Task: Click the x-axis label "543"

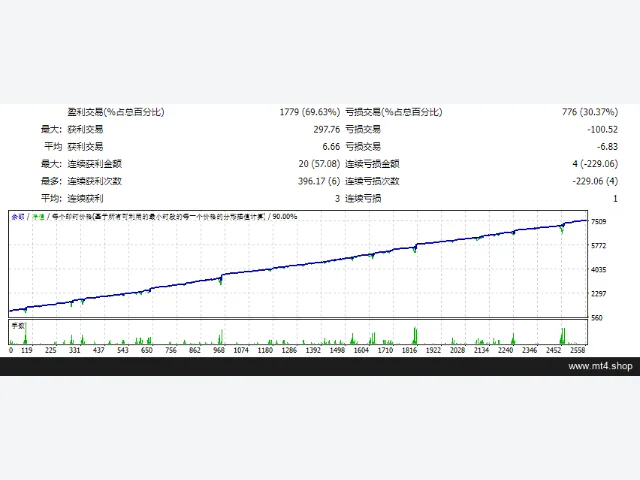Action: pos(123,350)
